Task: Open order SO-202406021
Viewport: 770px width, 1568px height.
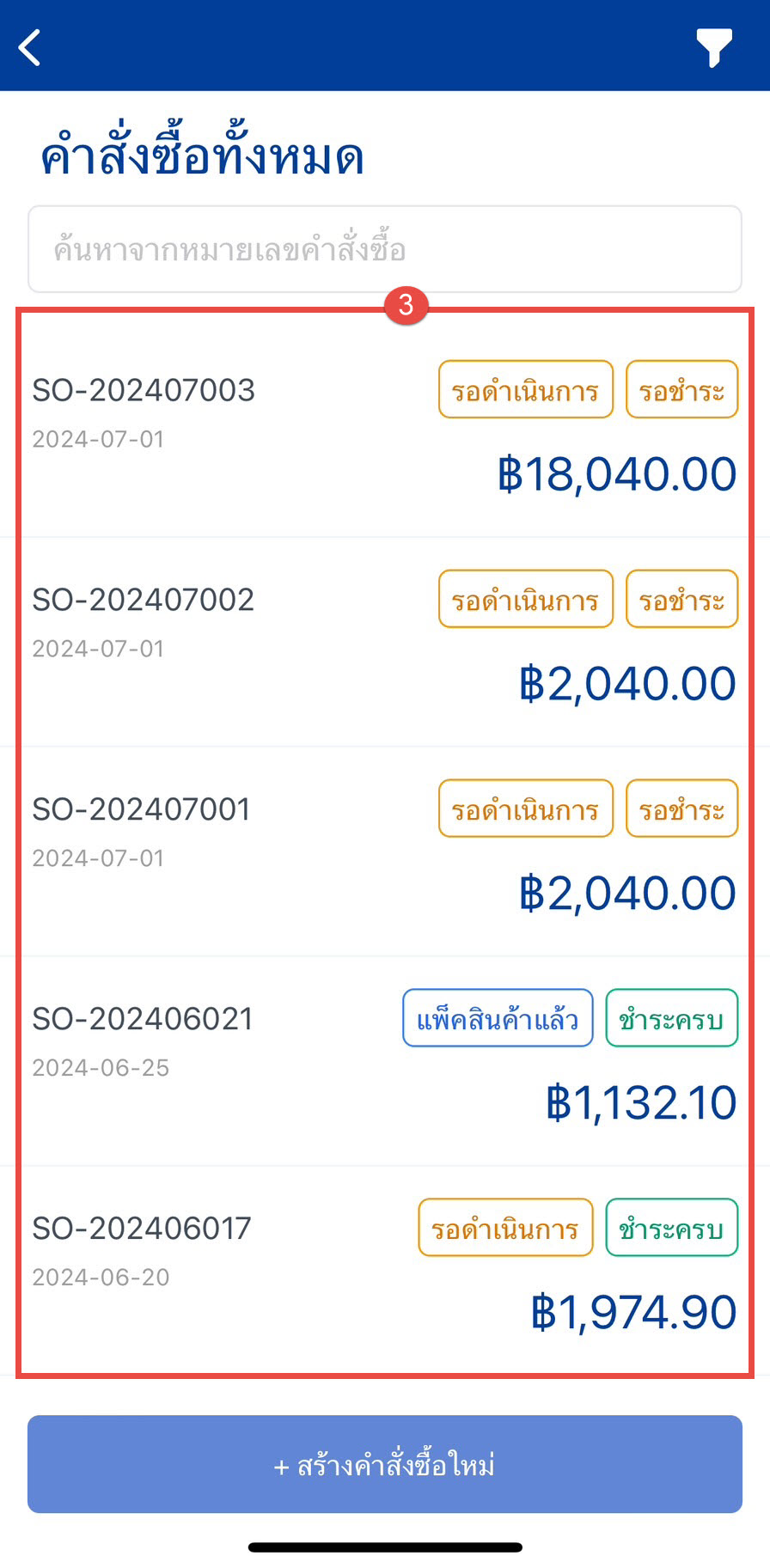Action: [x=143, y=1019]
